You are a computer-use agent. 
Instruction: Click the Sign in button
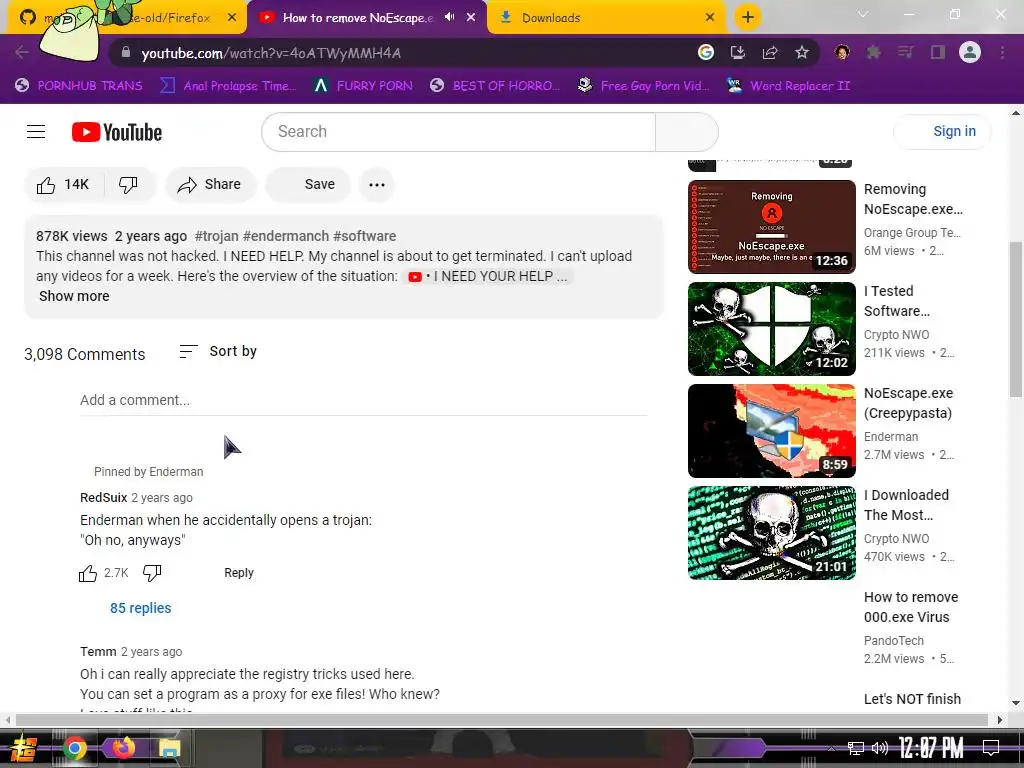point(942,131)
